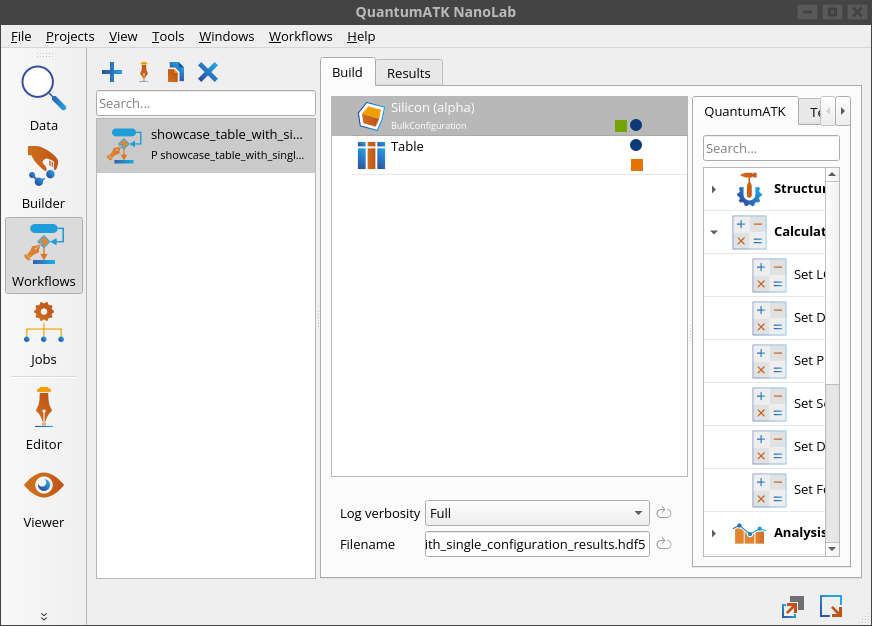The width and height of the screenshot is (872, 626).
Task: Open the Help menu
Action: pos(361,37)
